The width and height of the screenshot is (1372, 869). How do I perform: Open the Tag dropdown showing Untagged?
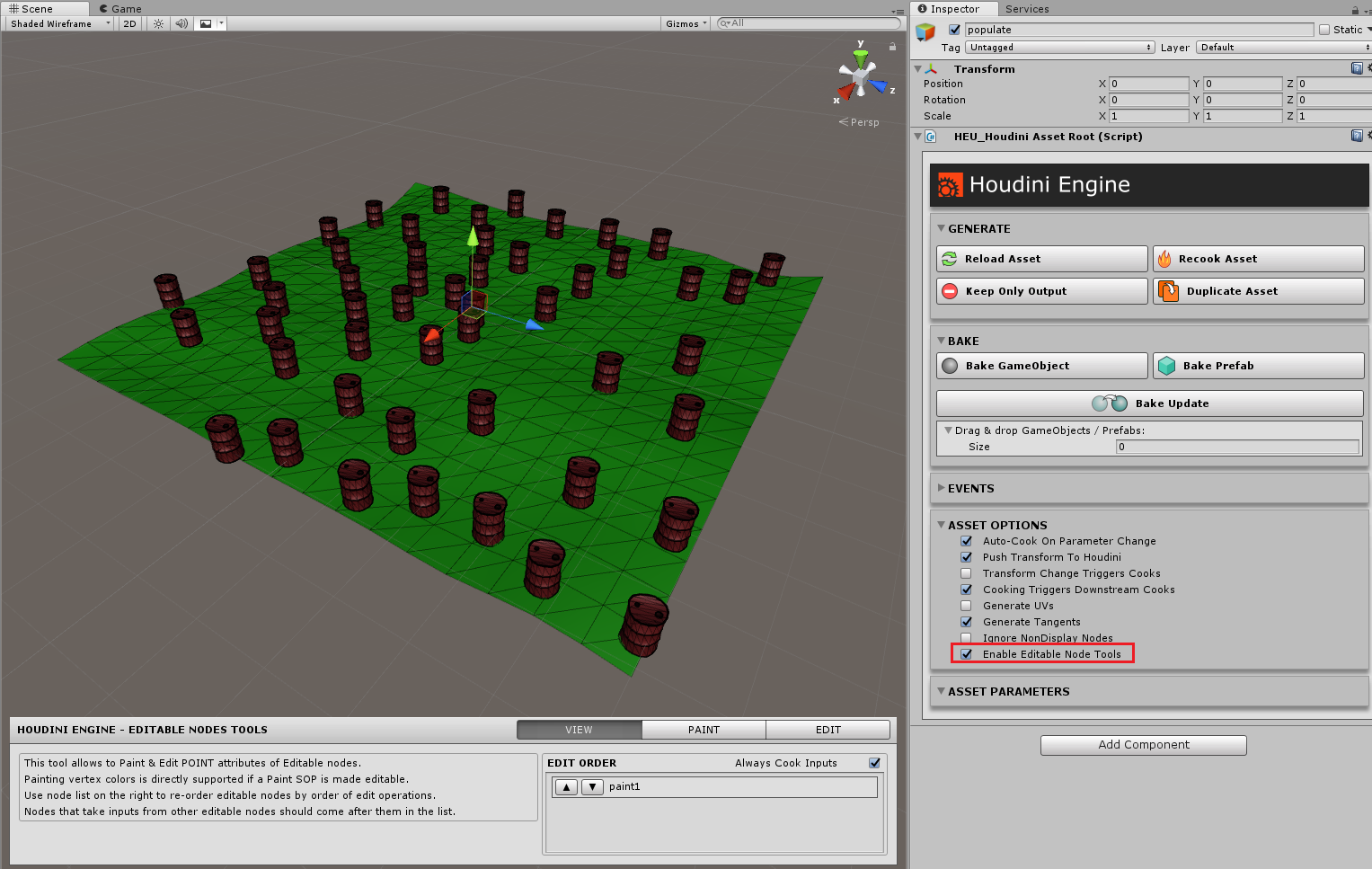(1059, 48)
